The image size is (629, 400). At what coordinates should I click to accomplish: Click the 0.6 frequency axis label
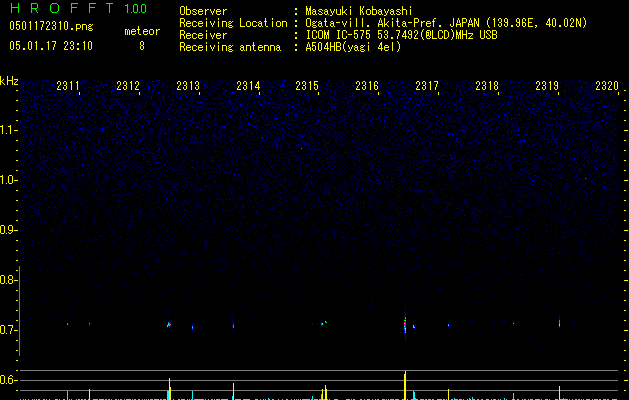(7, 380)
